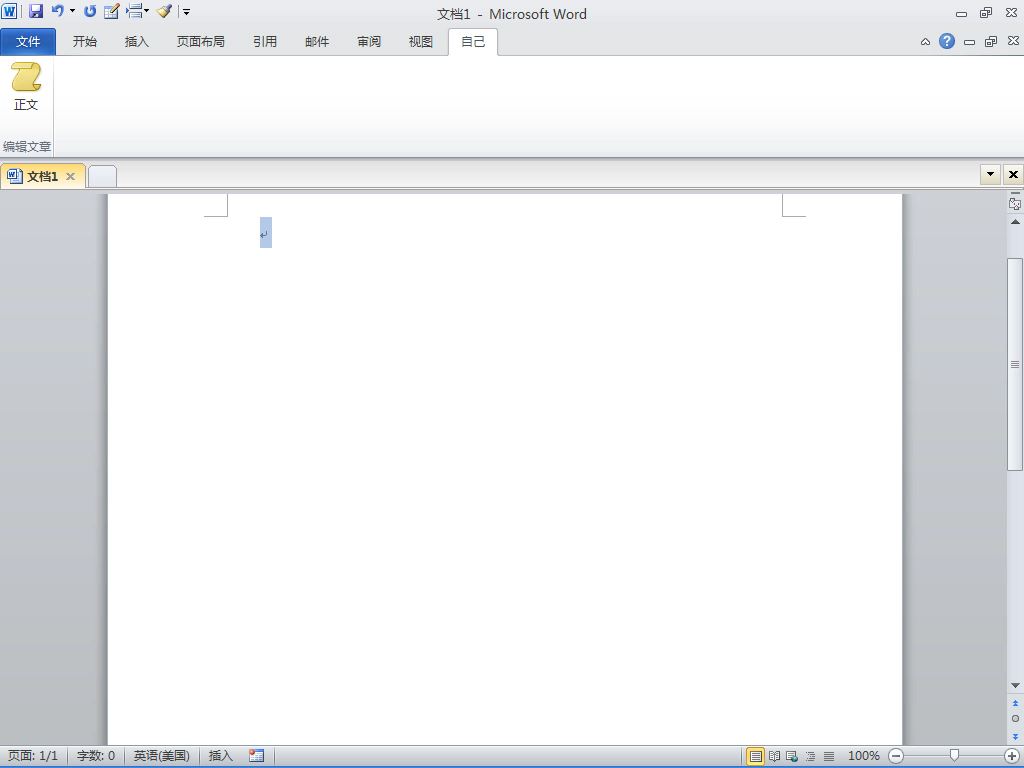The height and width of the screenshot is (768, 1024).
Task: Click the vertical scrollbar thumb
Action: point(1015,364)
